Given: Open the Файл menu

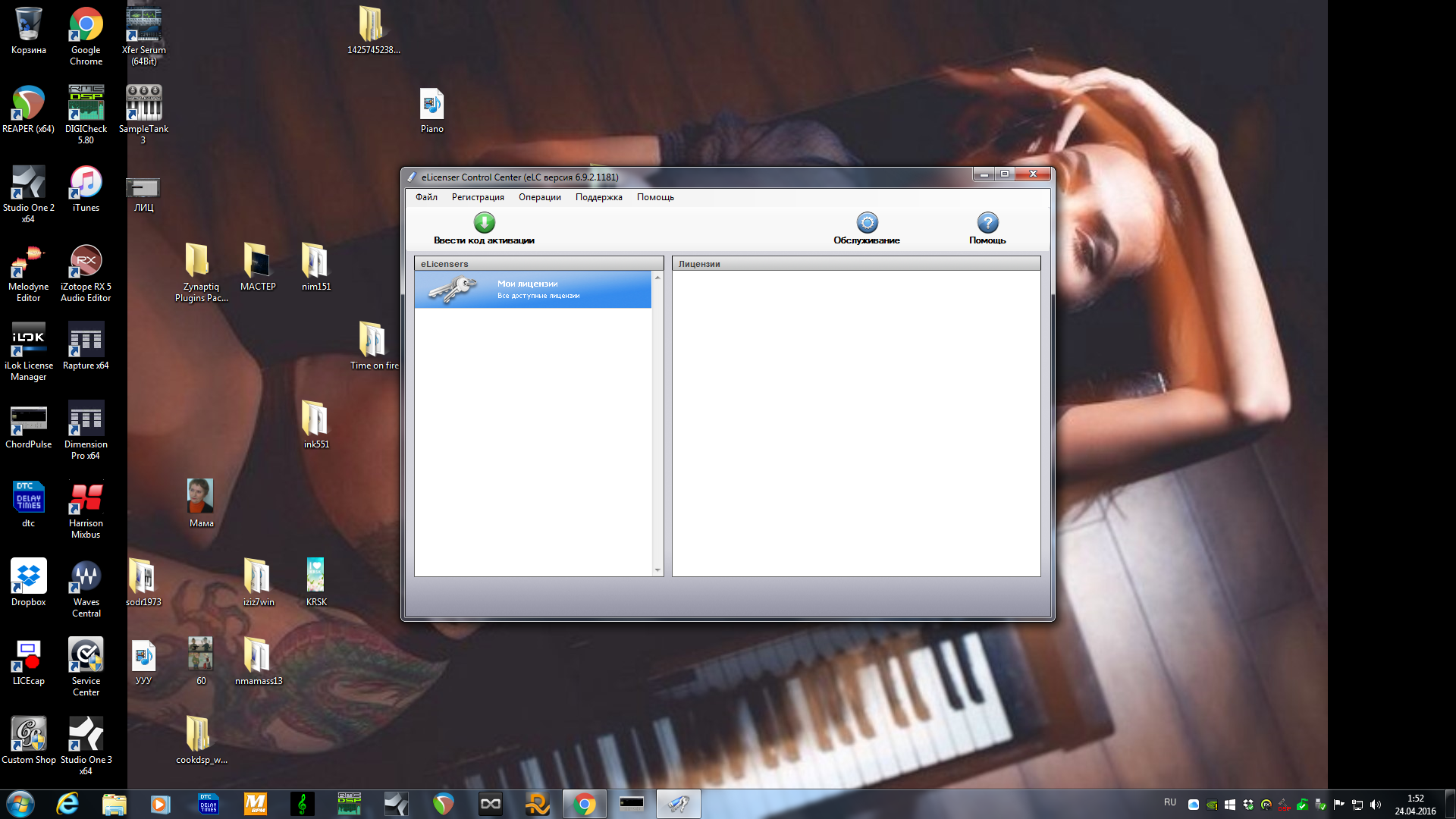Looking at the screenshot, I should click(x=426, y=197).
